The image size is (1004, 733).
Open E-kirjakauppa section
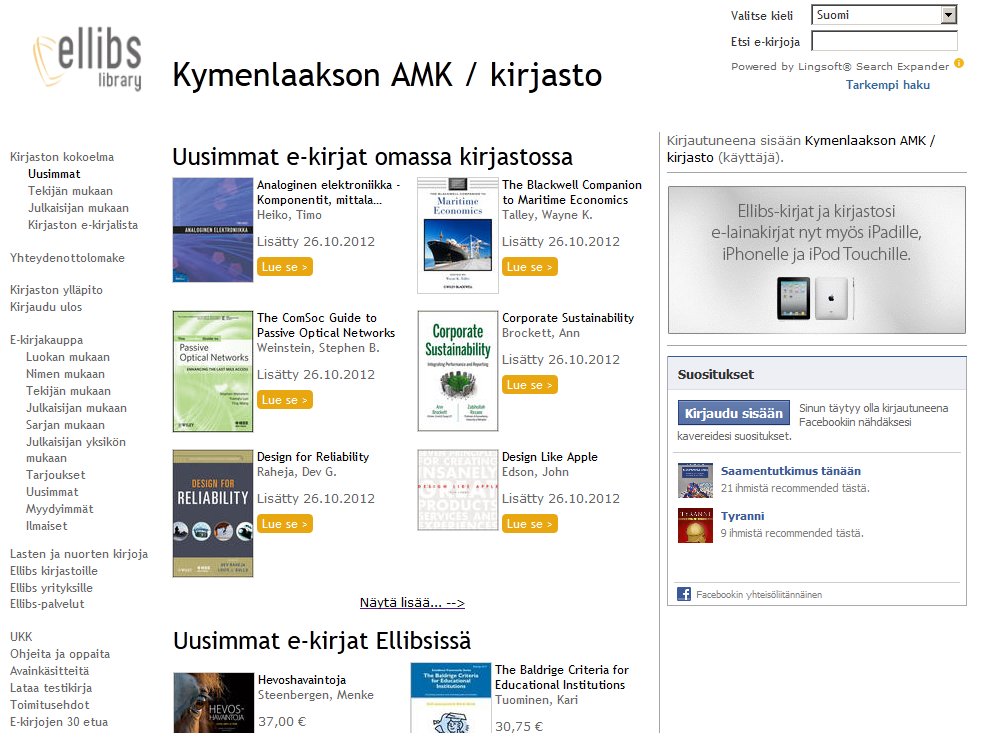pyautogui.click(x=47, y=340)
